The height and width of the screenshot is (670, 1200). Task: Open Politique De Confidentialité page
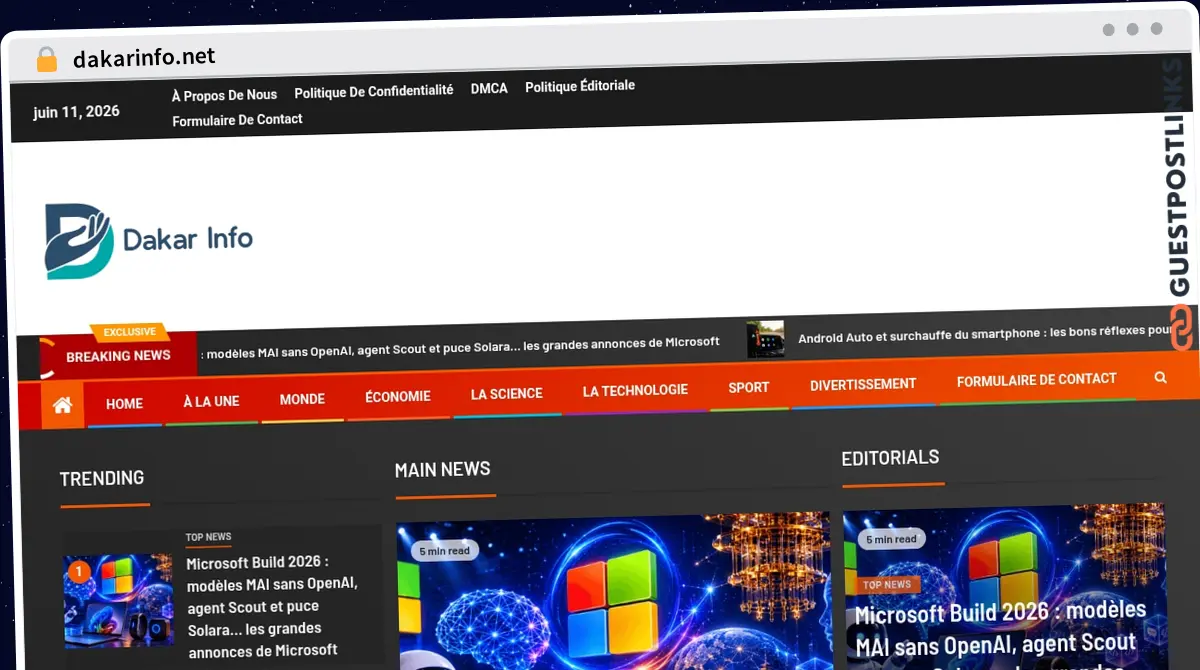(373, 91)
